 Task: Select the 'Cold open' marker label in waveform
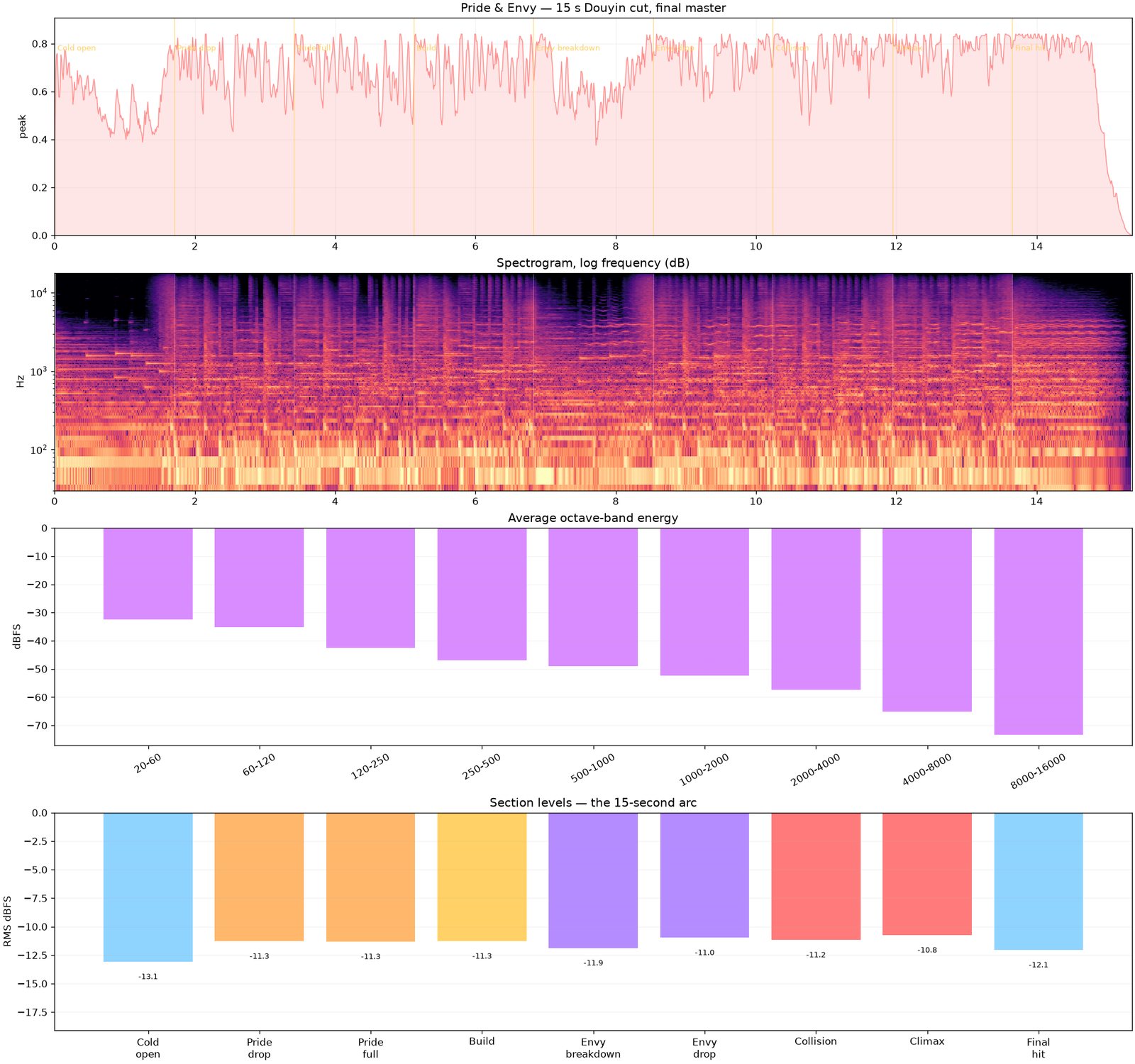coord(77,48)
